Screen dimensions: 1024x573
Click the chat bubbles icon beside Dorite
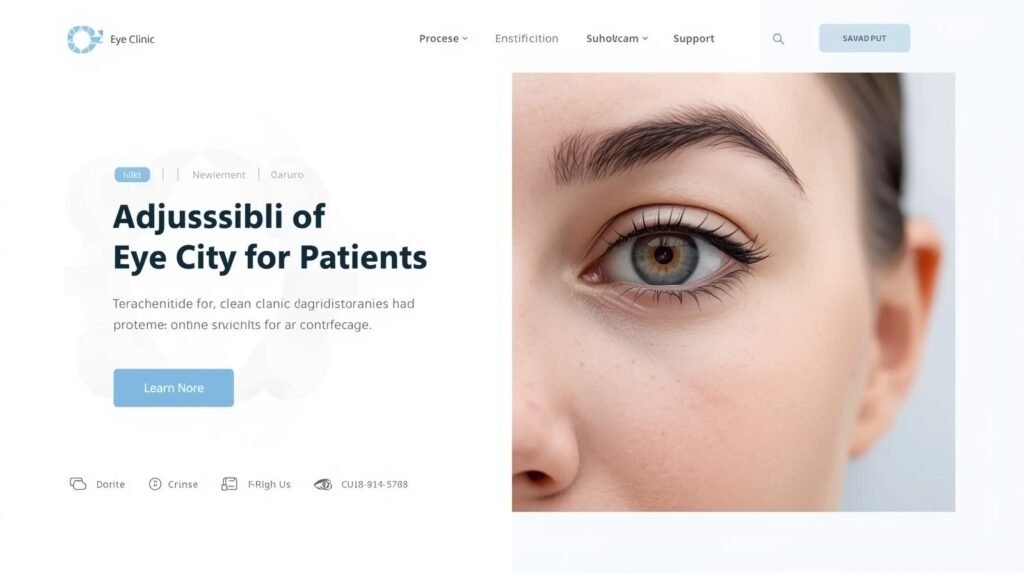pos(78,483)
